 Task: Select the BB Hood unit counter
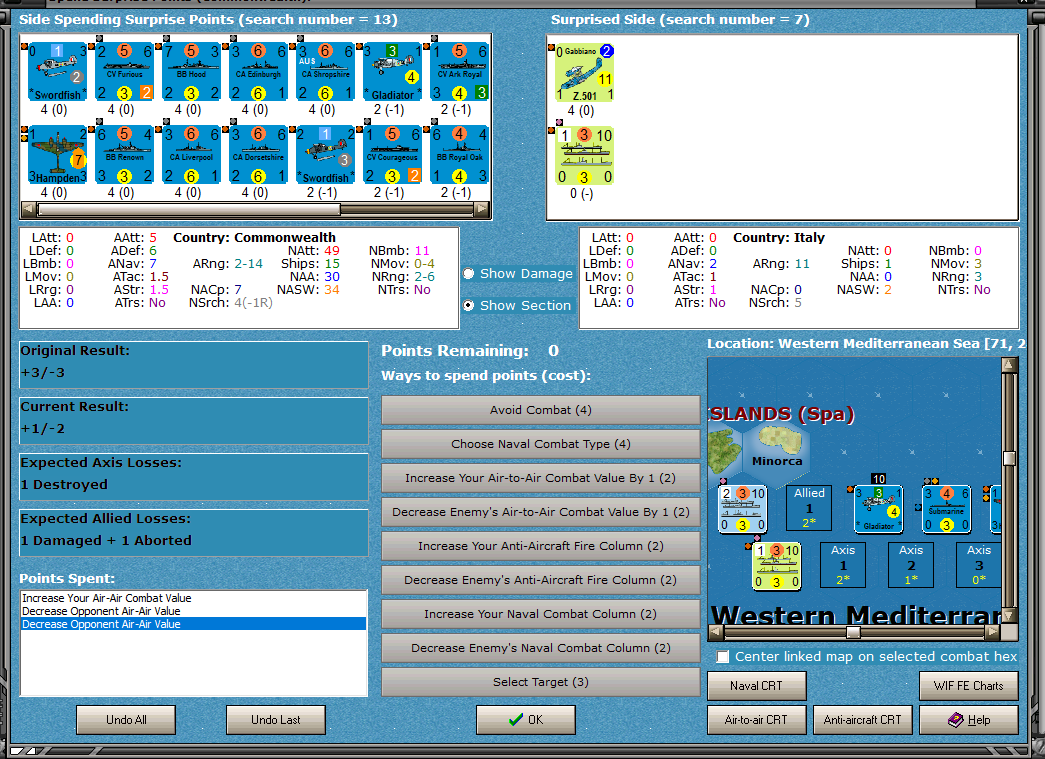pyautogui.click(x=191, y=71)
